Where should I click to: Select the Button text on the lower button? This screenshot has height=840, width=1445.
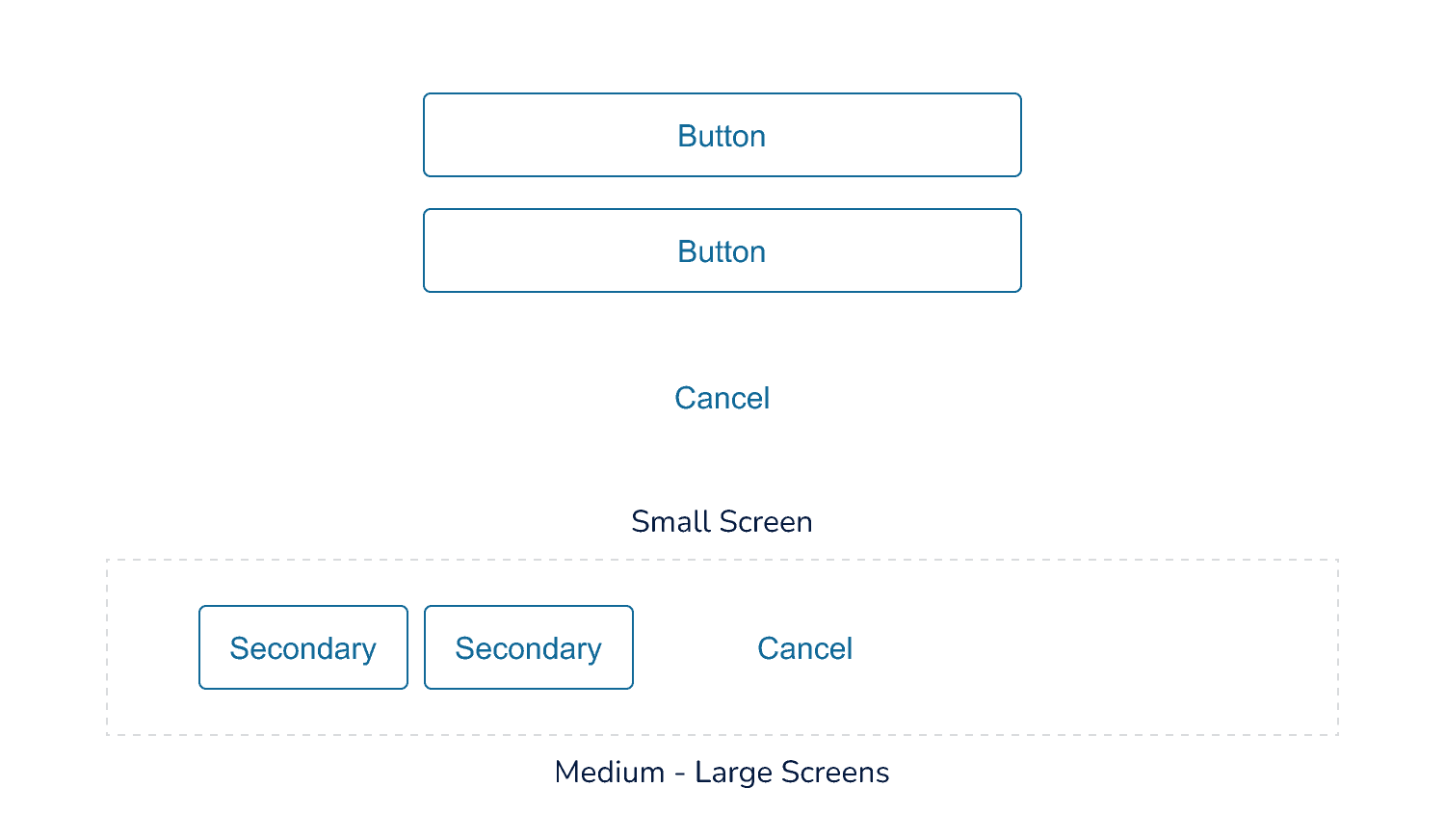(x=722, y=250)
